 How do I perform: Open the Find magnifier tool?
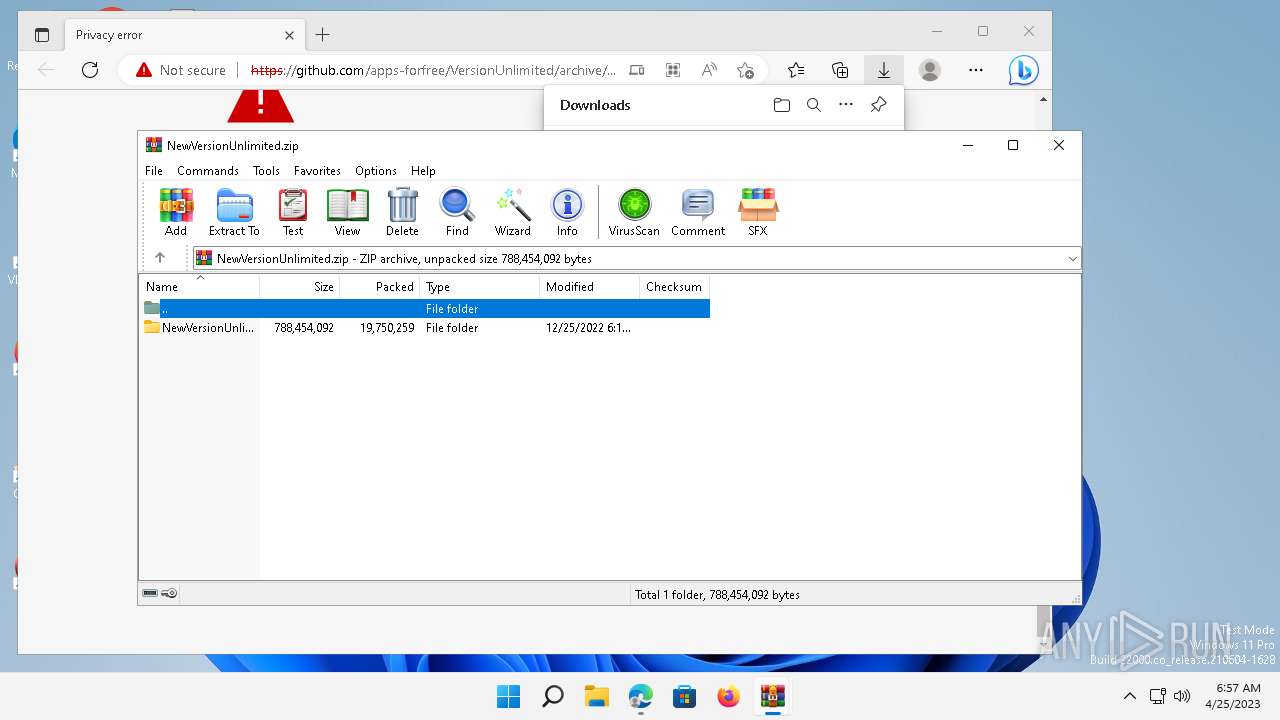click(457, 212)
